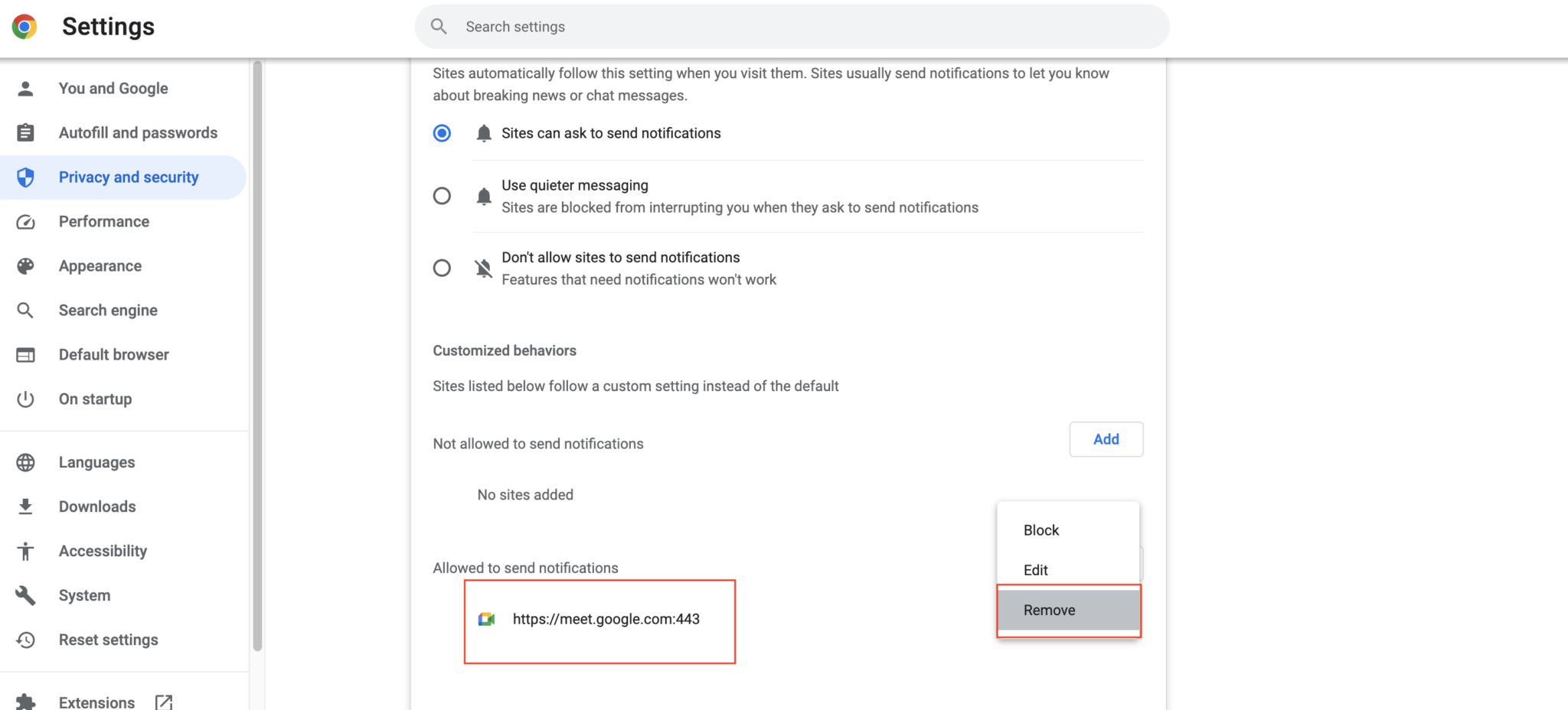Click the Chrome logo next to Settings
The image size is (1568, 710).
click(x=24, y=26)
